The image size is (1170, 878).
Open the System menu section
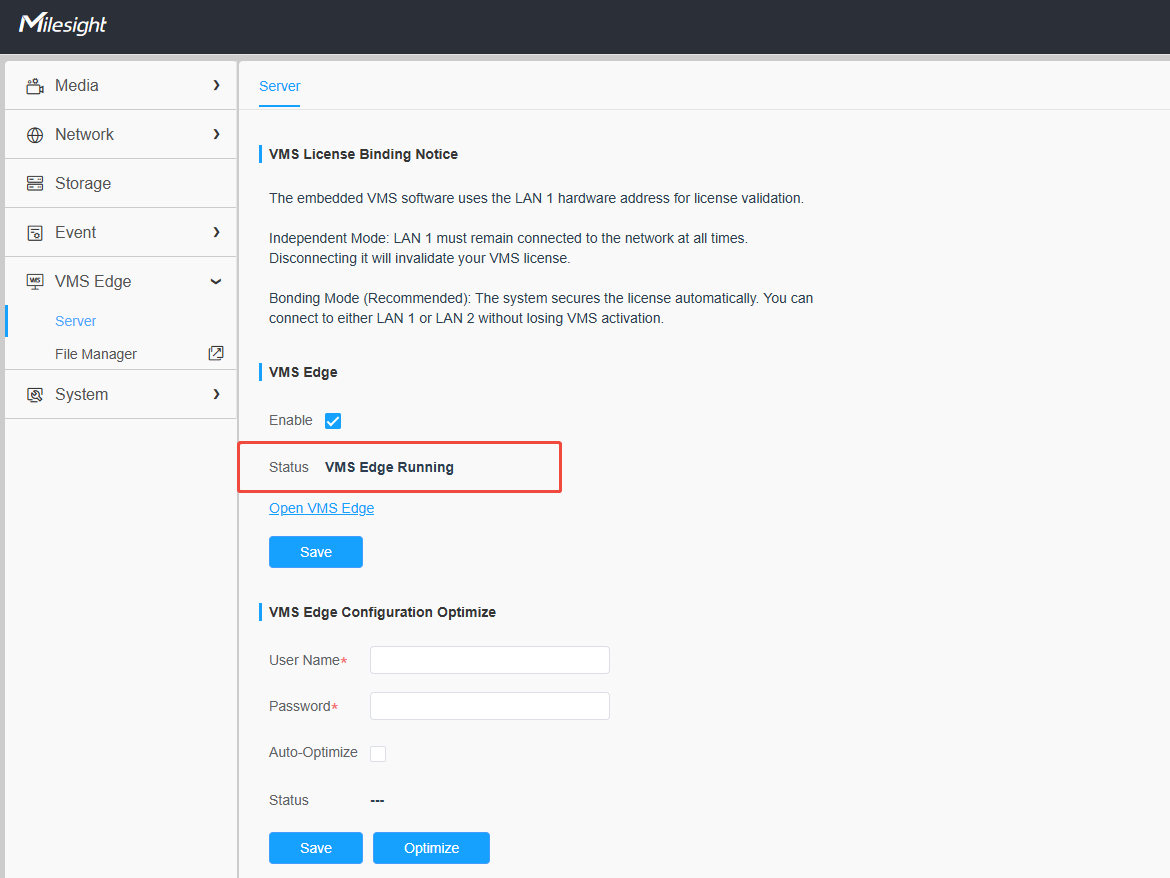pos(121,394)
